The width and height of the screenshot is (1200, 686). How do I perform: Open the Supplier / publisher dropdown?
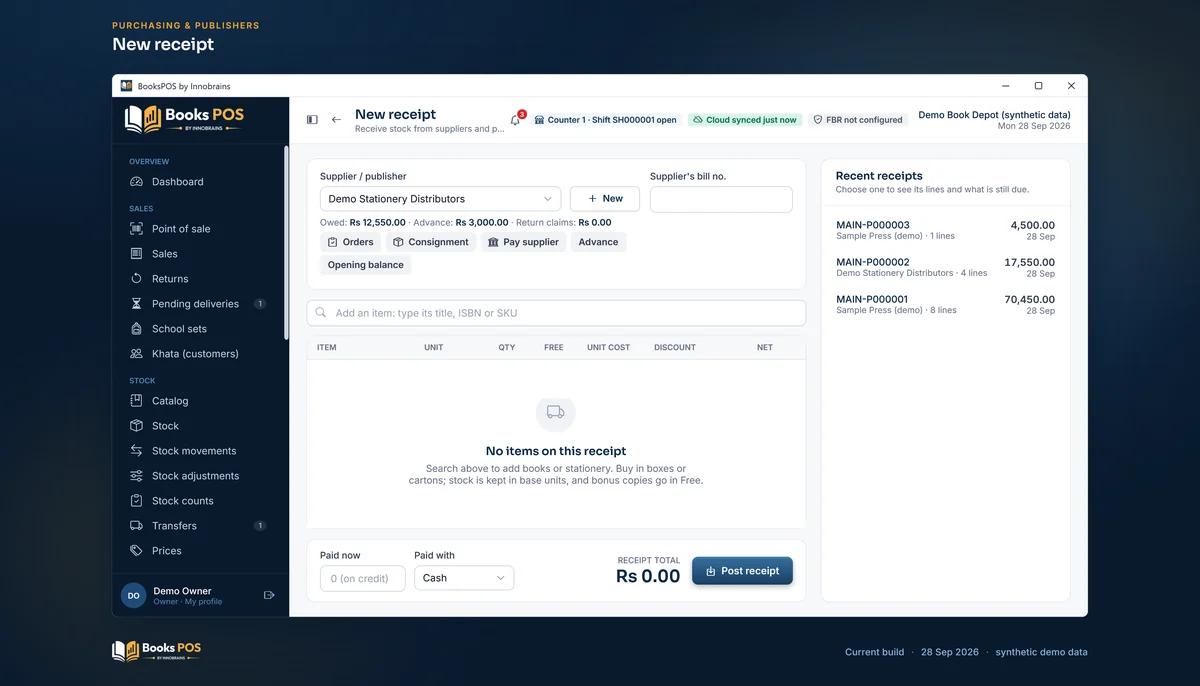click(441, 199)
